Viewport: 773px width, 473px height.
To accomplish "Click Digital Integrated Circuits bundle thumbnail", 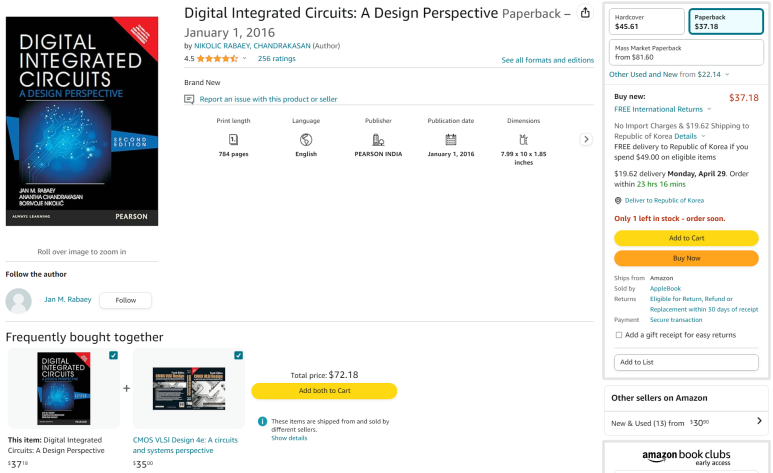I will [64, 388].
